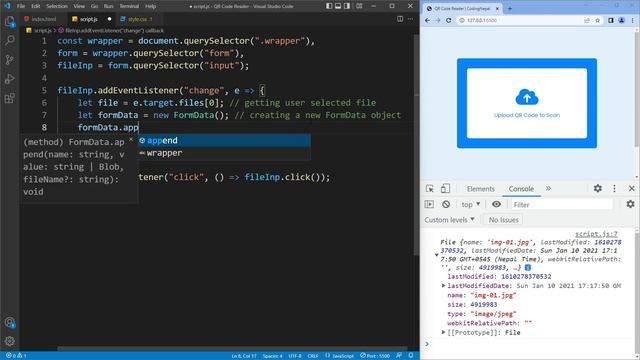Image resolution: width=640 pixels, height=360 pixels.
Task: Toggle the primary side bar layout icon
Action: pos(329,6)
